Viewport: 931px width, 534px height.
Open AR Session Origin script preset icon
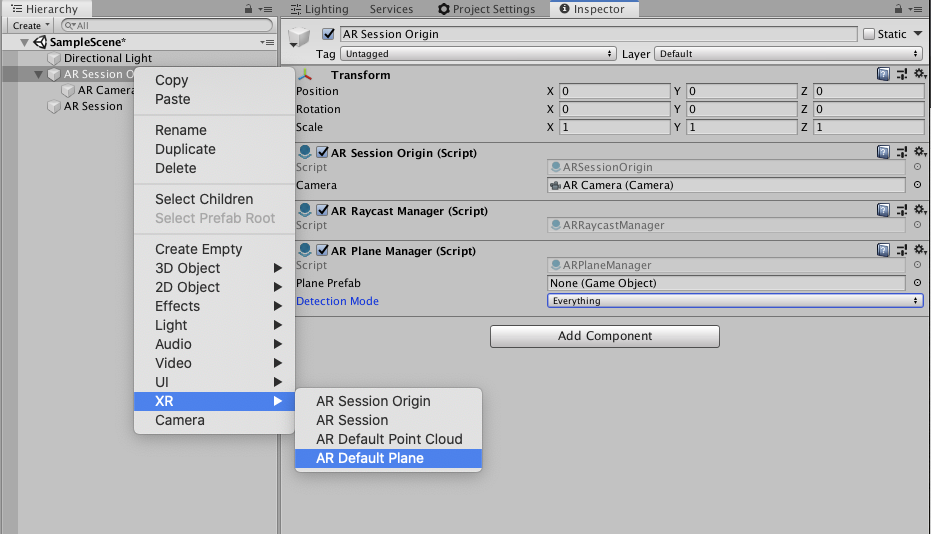point(902,152)
